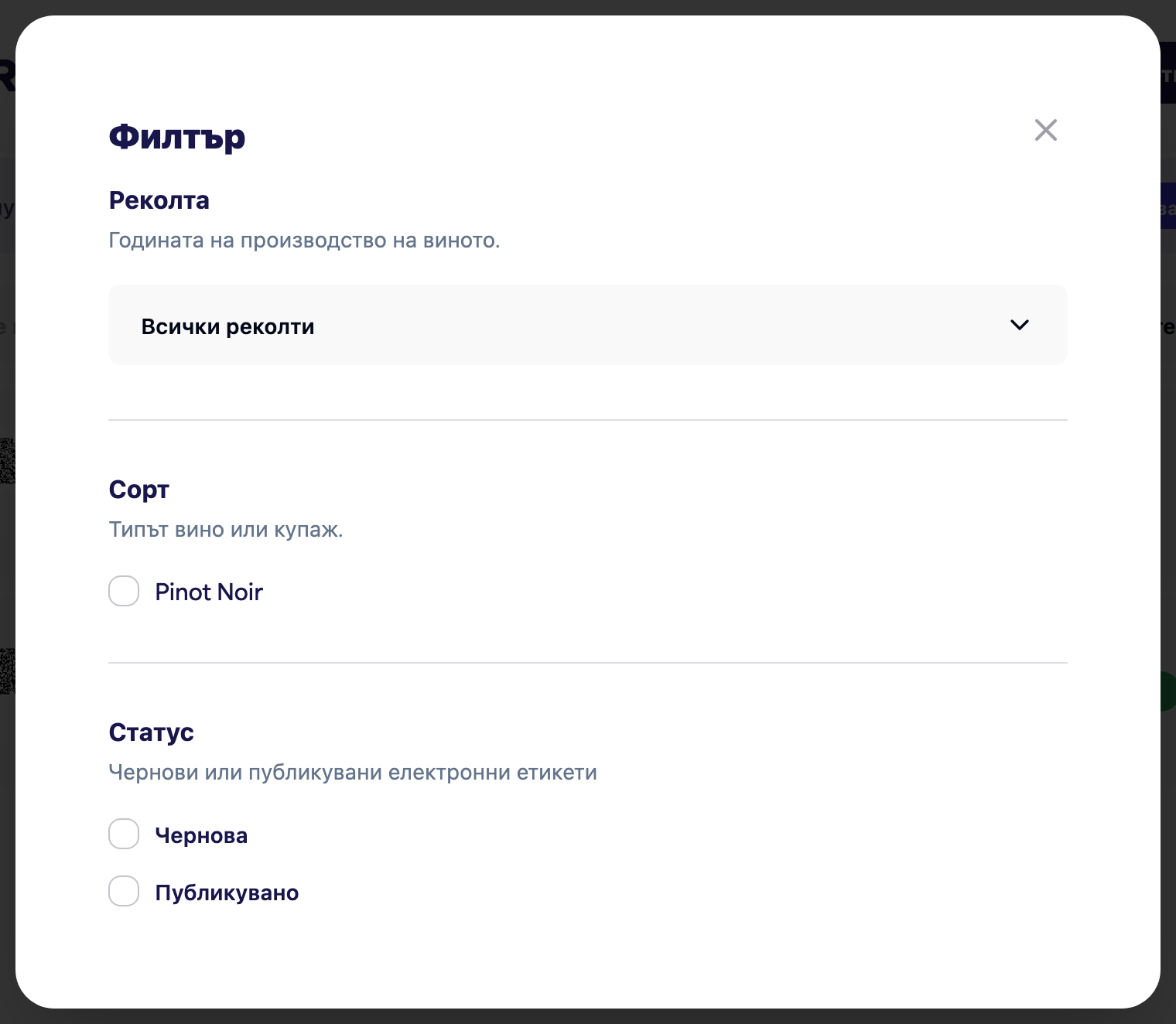The image size is (1176, 1024).
Task: Click the upper QR code thumbnail behind the dialog
Action: point(8,461)
